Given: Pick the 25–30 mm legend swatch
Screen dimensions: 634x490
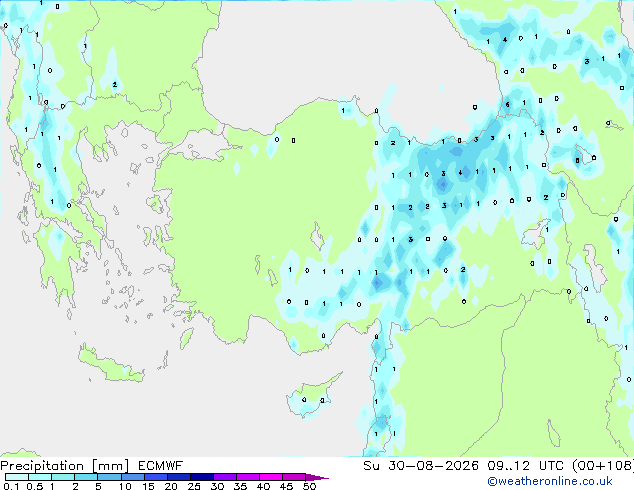Looking at the screenshot, I should pyautogui.click(x=201, y=477).
